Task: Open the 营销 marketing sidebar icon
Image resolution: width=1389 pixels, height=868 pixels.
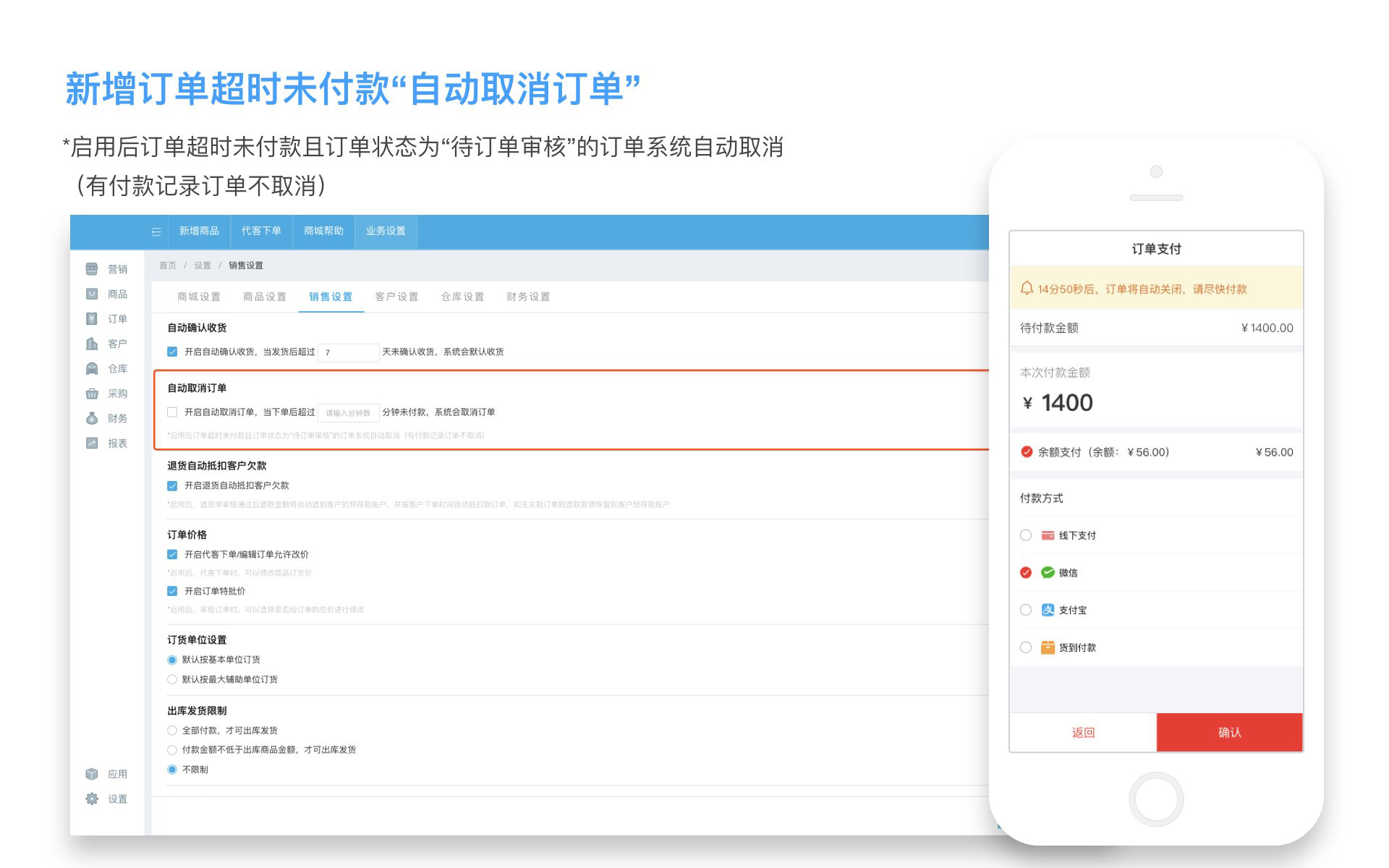Action: tap(92, 269)
